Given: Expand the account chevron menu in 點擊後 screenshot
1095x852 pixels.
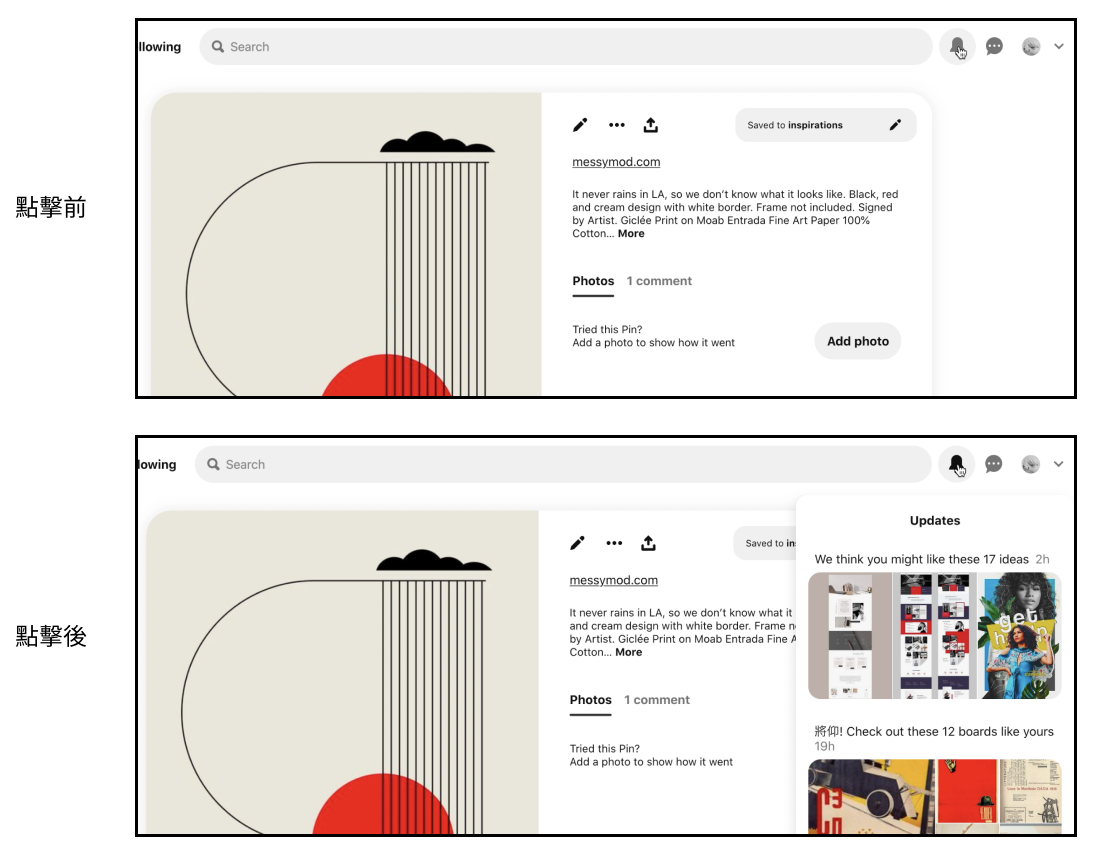Looking at the screenshot, I should pos(1059,464).
